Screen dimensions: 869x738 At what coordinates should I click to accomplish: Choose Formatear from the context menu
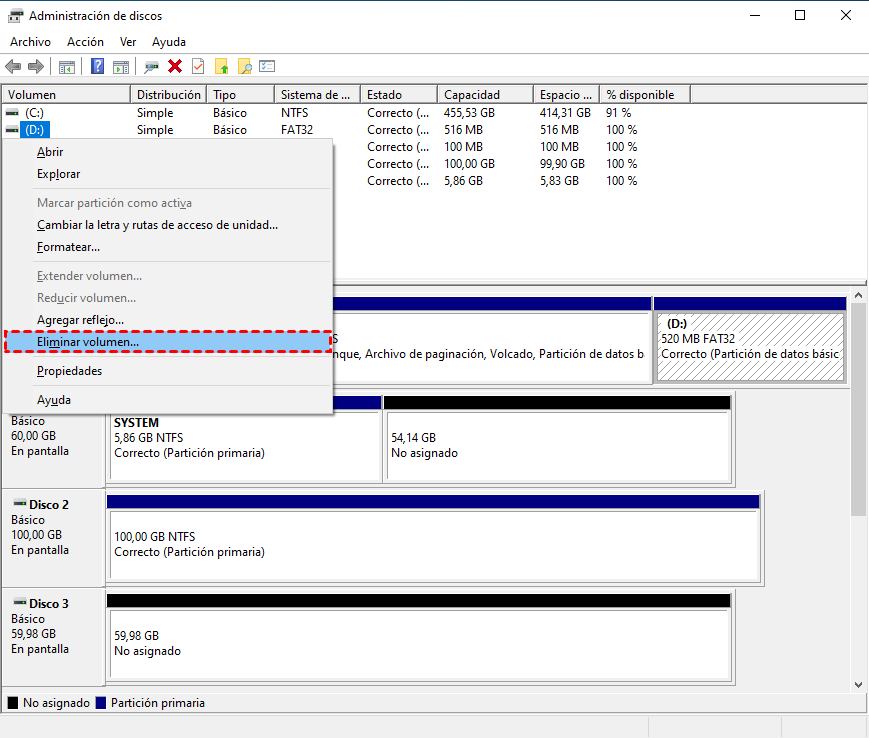coord(68,247)
